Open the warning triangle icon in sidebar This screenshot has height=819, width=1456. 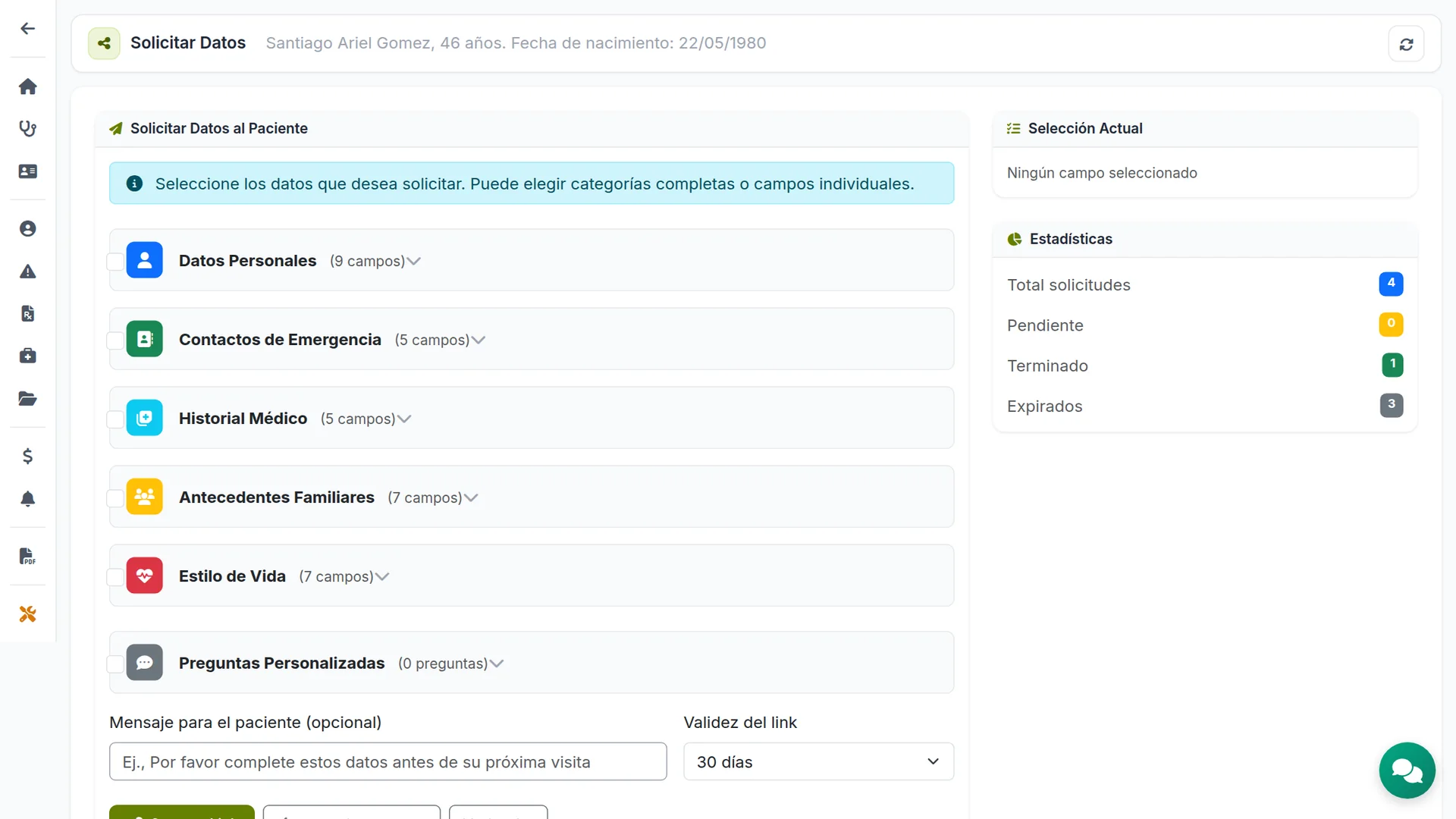click(28, 271)
